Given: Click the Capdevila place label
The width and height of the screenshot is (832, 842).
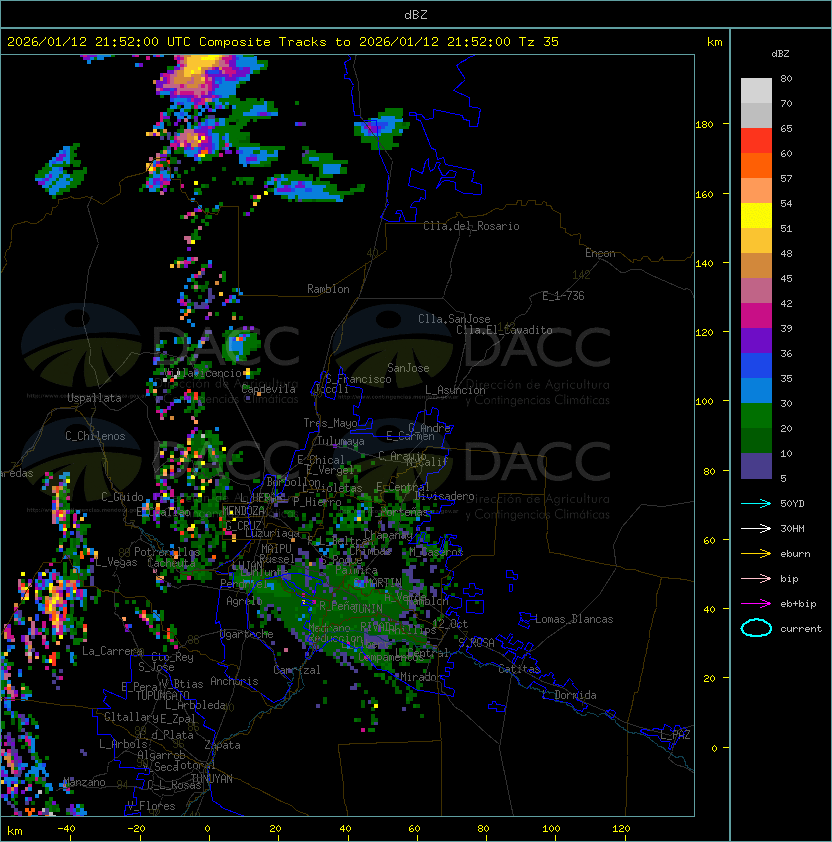Looking at the screenshot, I should tap(269, 389).
